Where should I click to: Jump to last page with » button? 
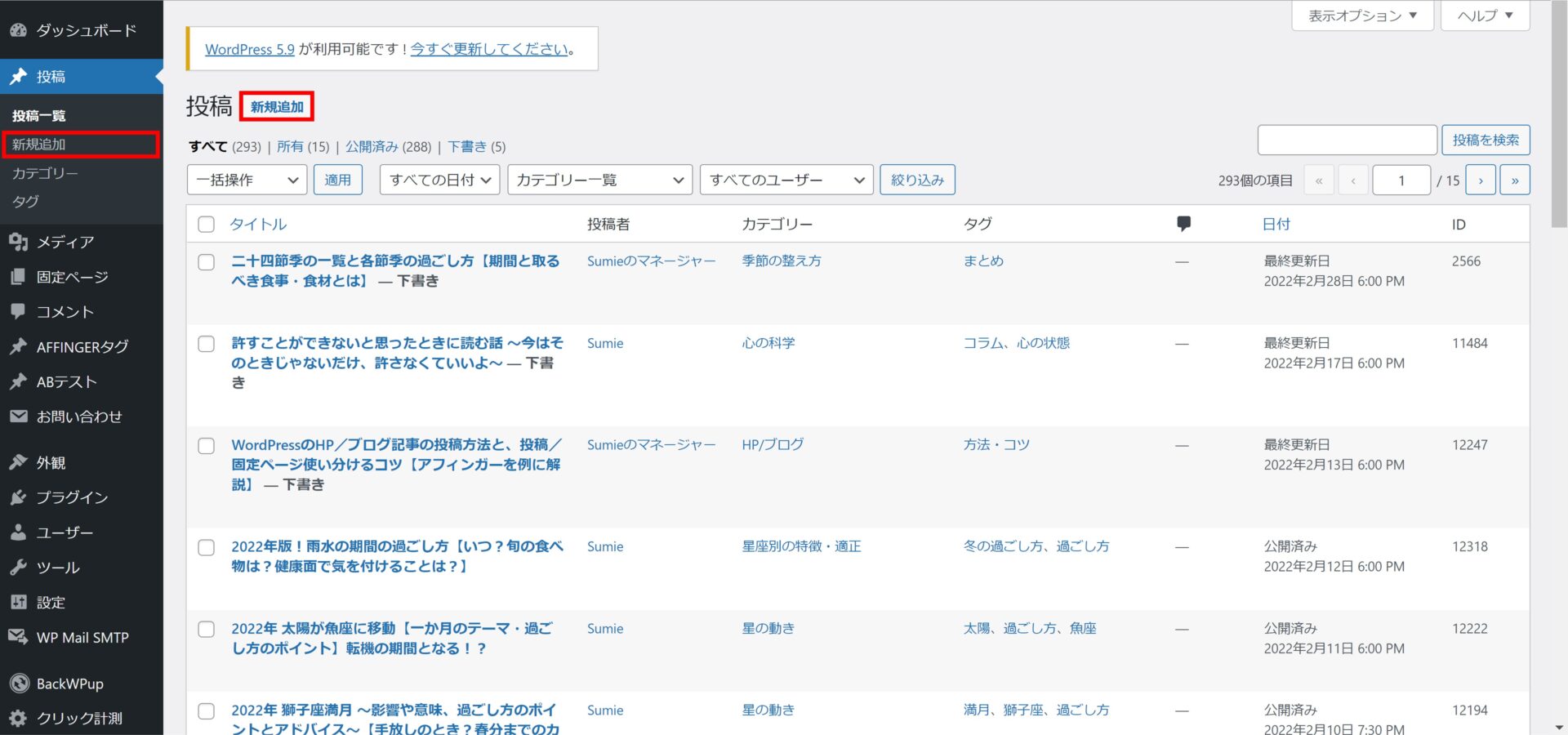[x=1515, y=180]
